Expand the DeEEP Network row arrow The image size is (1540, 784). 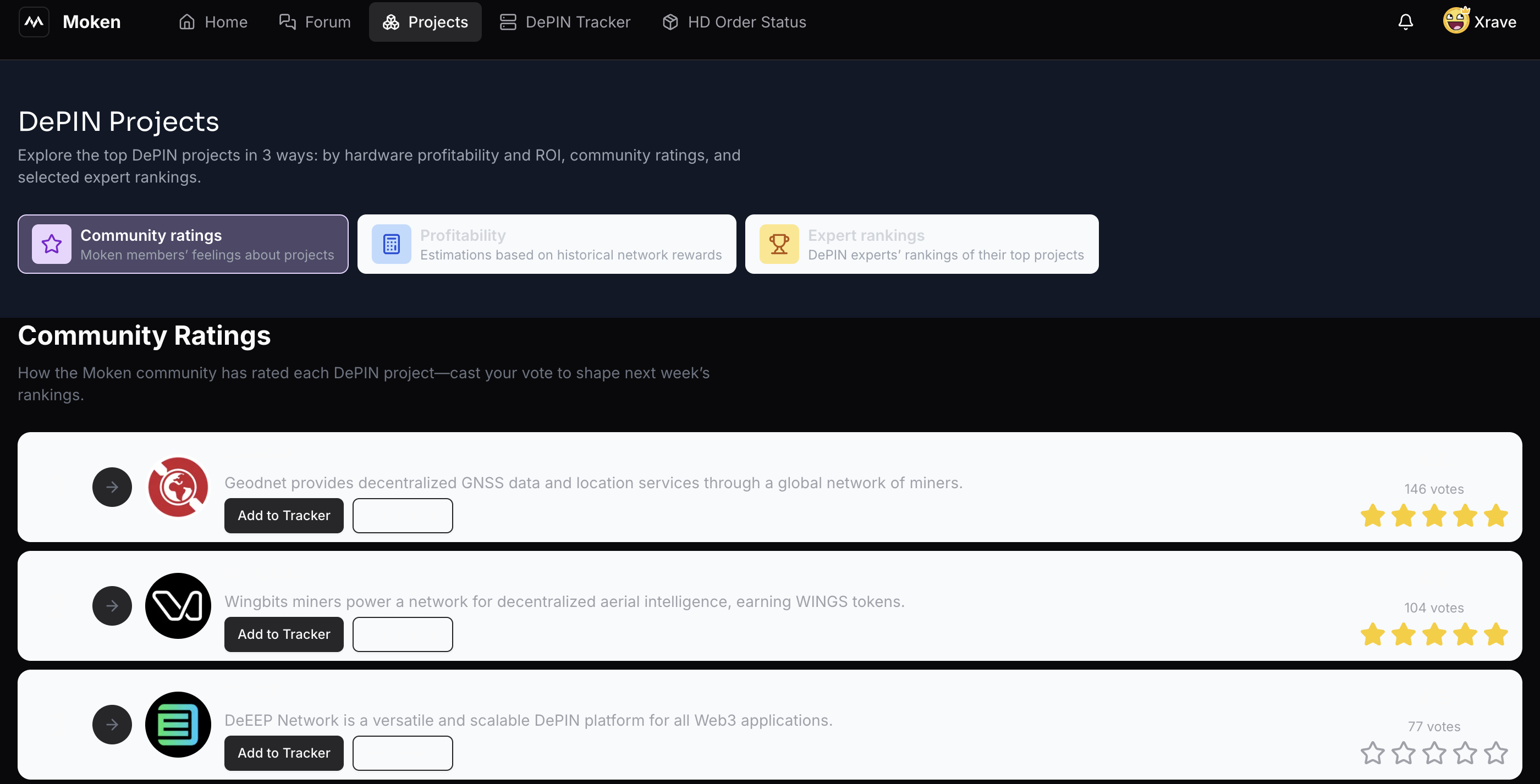112,725
